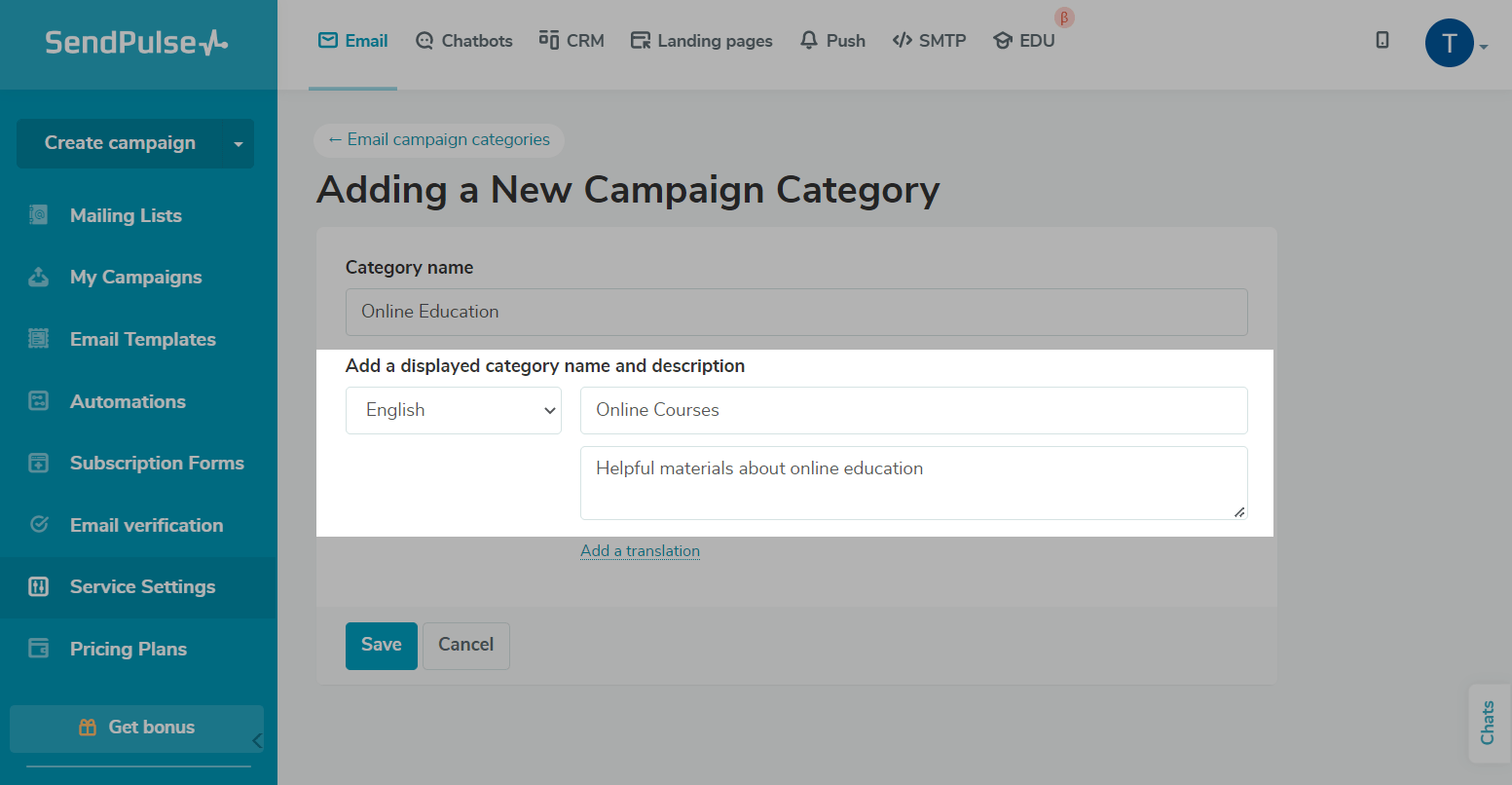Collapse the sidebar with the chevron arrow
Image resolution: width=1512 pixels, height=785 pixels.
(257, 741)
